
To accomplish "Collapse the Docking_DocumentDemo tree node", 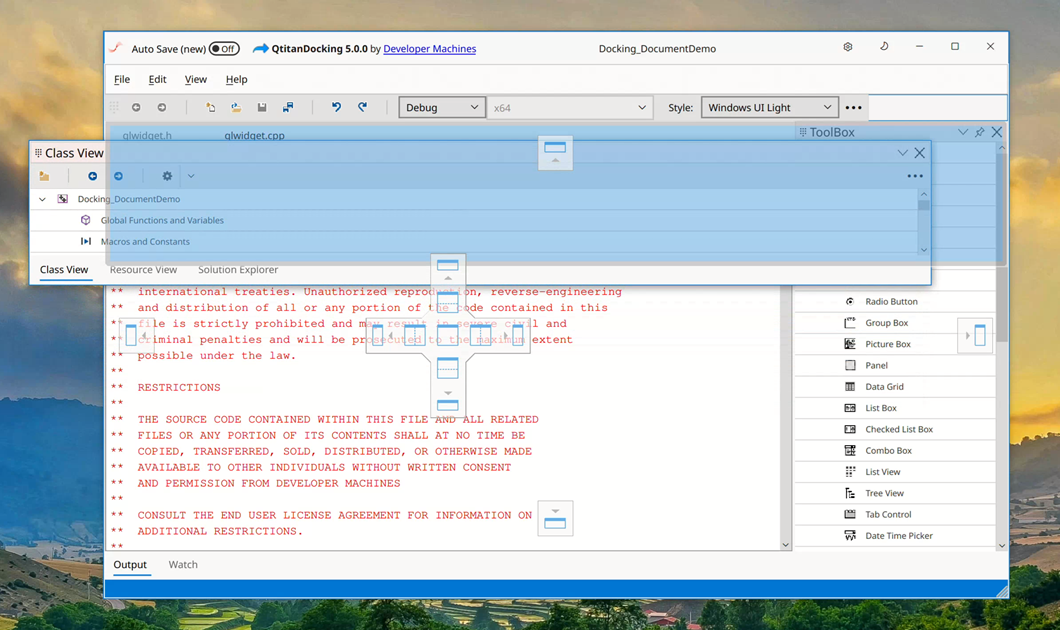I will [x=42, y=198].
